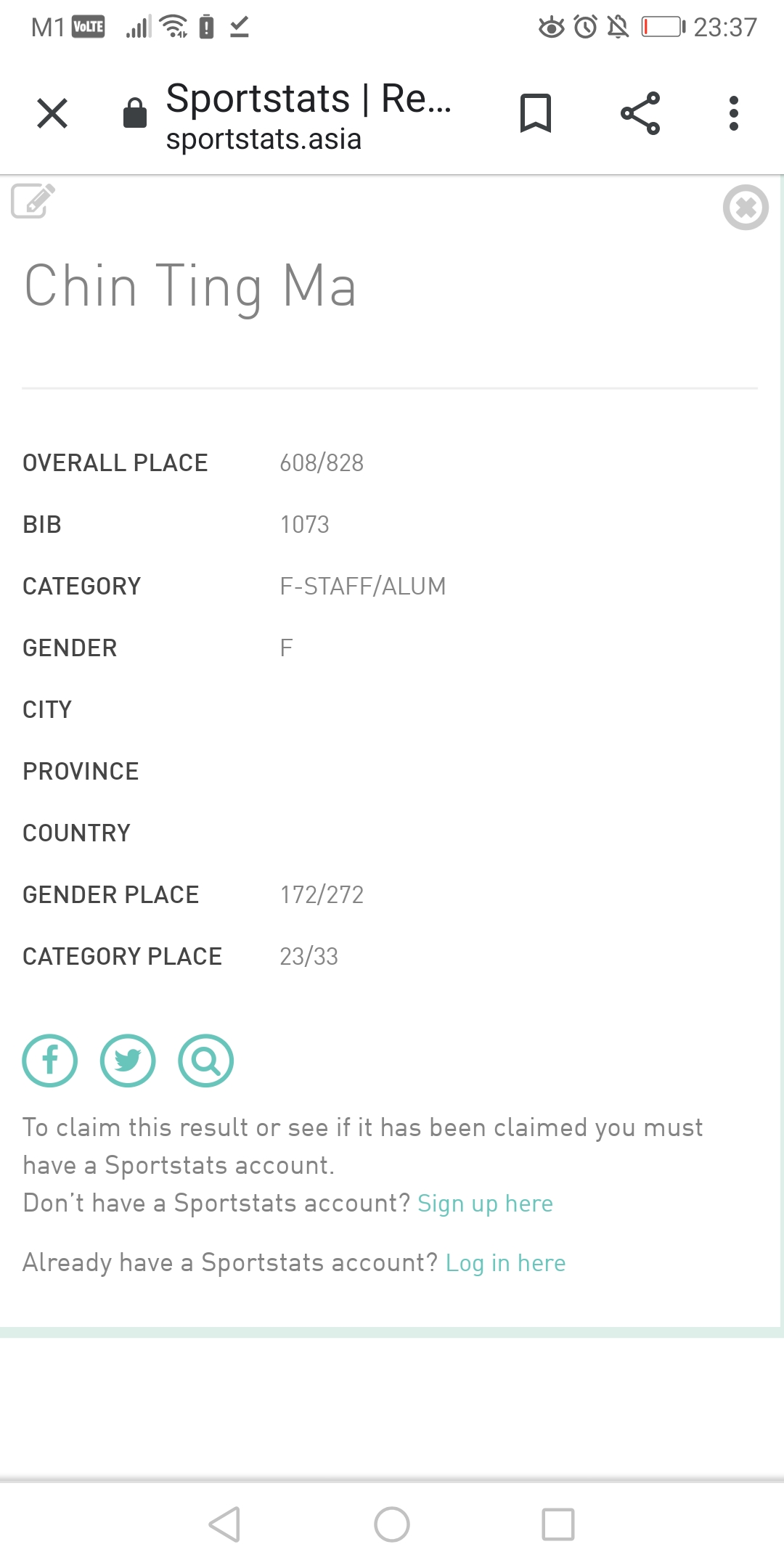The image size is (784, 1568).
Task: Tap the Chin Ting Ma name heading
Action: coord(190,287)
